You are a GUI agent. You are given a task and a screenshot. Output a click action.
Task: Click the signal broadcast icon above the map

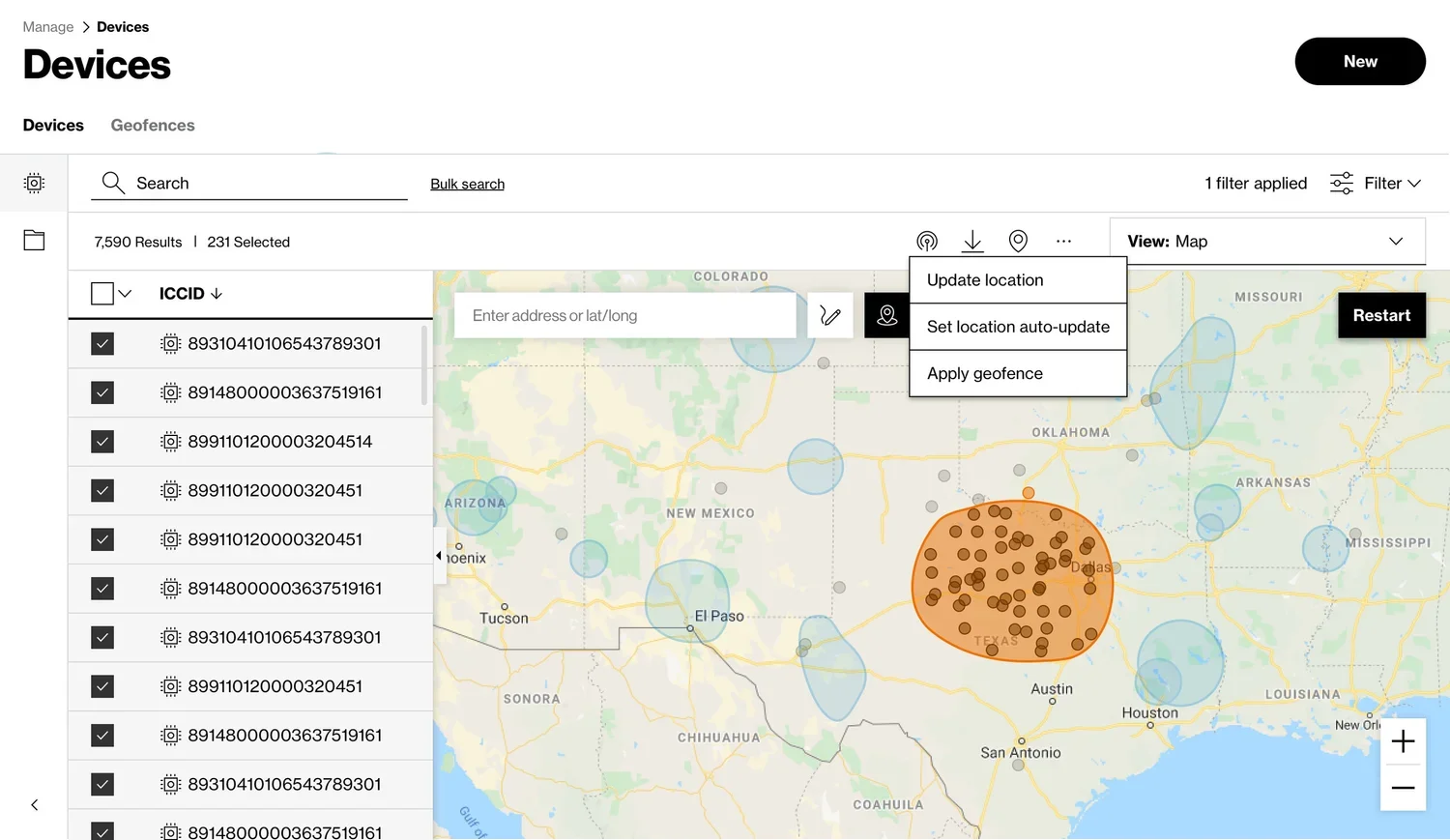pos(927,241)
